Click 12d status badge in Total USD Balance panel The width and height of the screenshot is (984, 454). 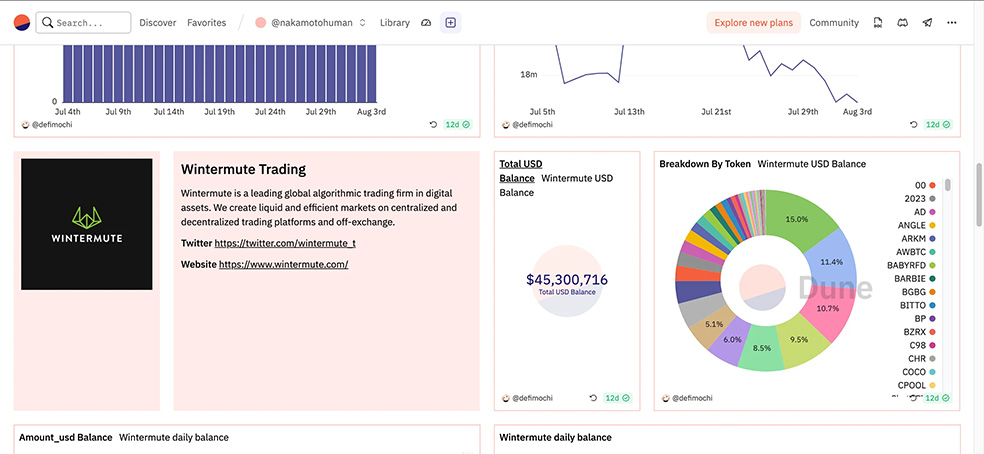(618, 397)
